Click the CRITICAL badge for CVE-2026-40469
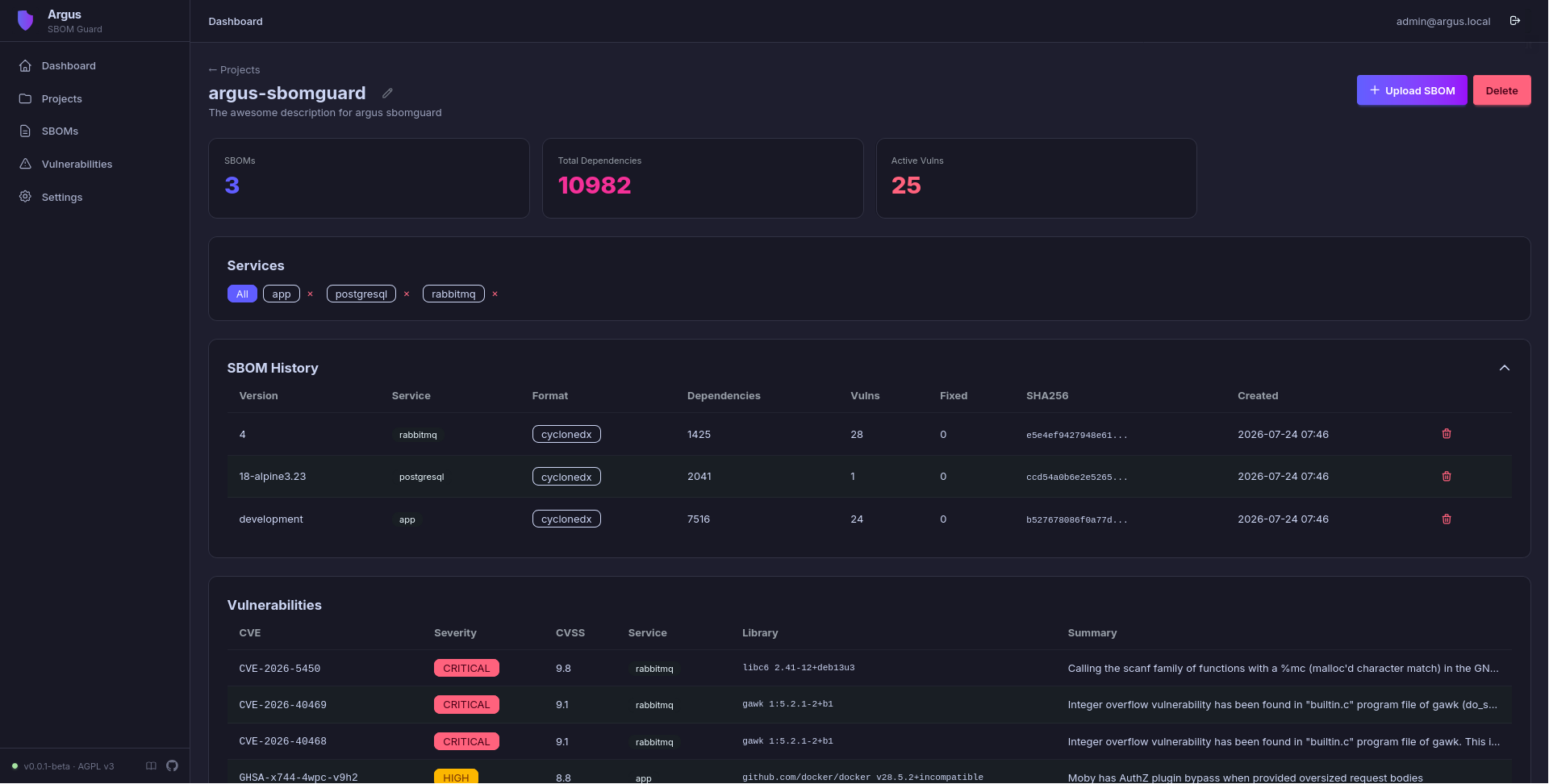1549x784 pixels. pos(466,705)
